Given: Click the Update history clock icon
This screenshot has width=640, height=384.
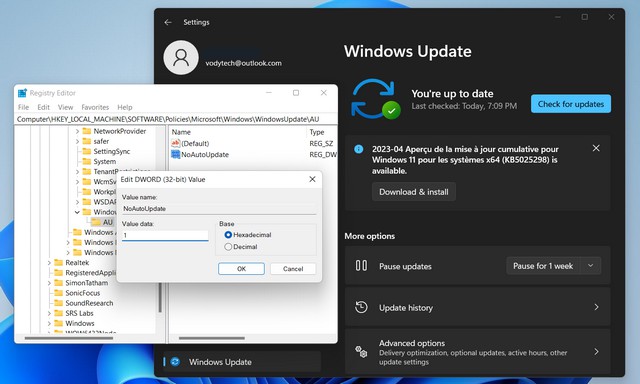Looking at the screenshot, I should point(361,307).
